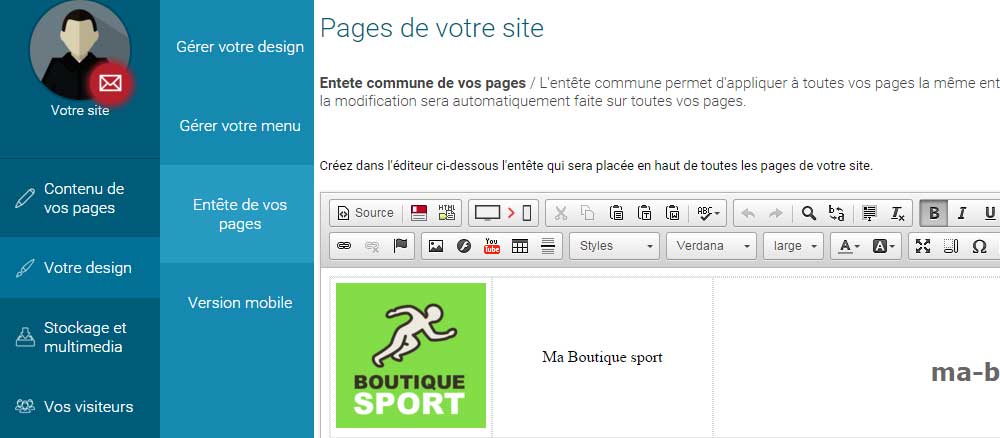Click the Boutique Sport logo image
1000x438 pixels.
tap(411, 355)
